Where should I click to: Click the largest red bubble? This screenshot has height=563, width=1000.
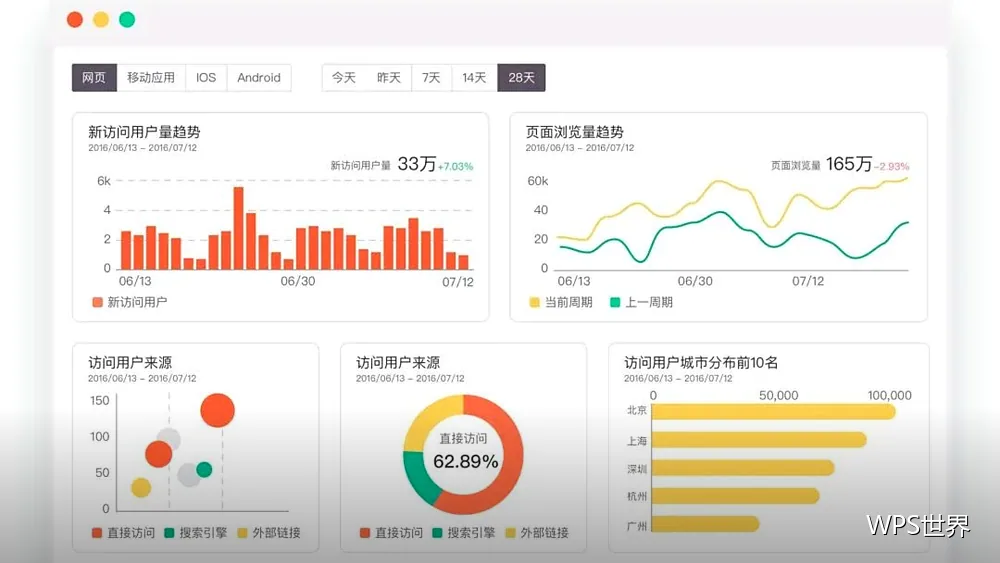[217, 410]
